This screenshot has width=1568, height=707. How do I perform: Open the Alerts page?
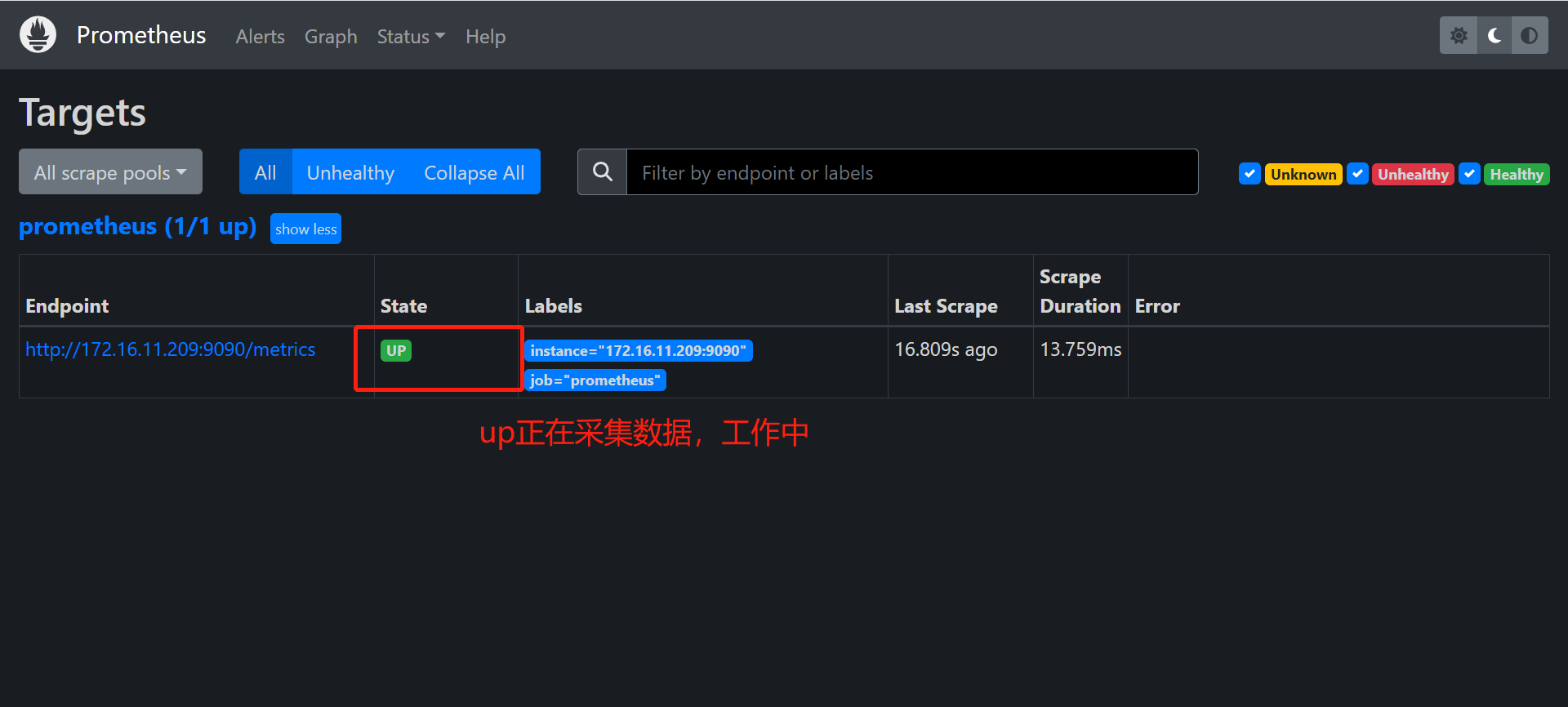tap(261, 37)
